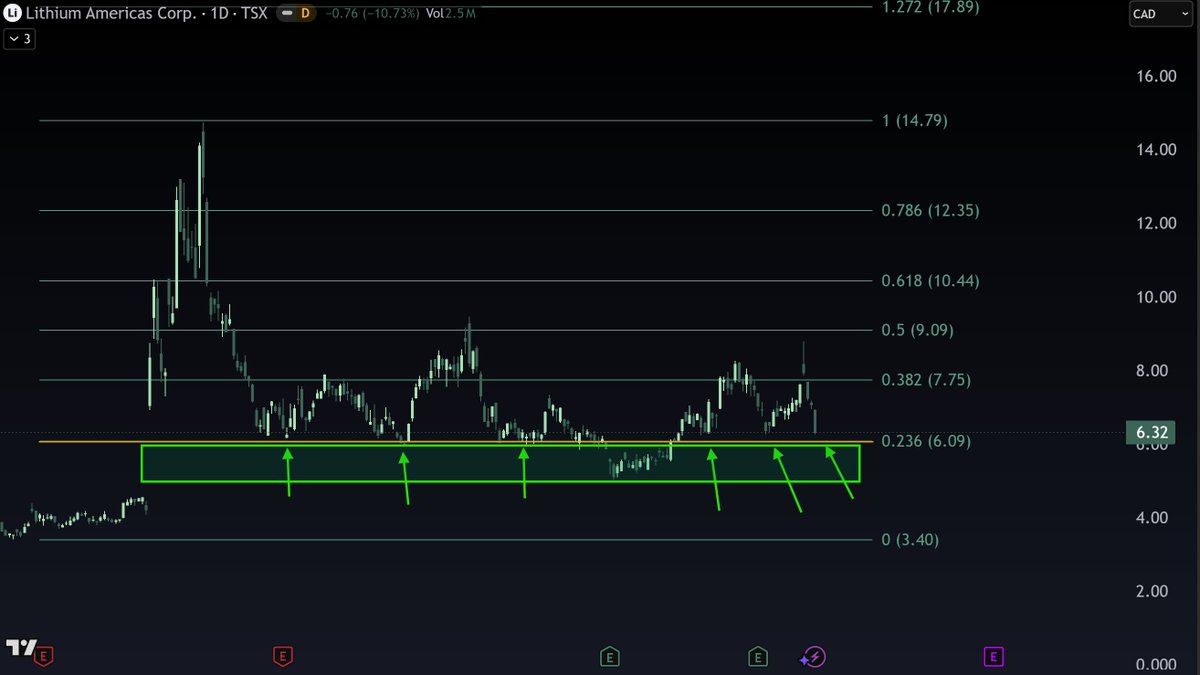Image resolution: width=1200 pixels, height=675 pixels.
Task: Click the green E marker beside the lightning icon
Action: (x=758, y=657)
